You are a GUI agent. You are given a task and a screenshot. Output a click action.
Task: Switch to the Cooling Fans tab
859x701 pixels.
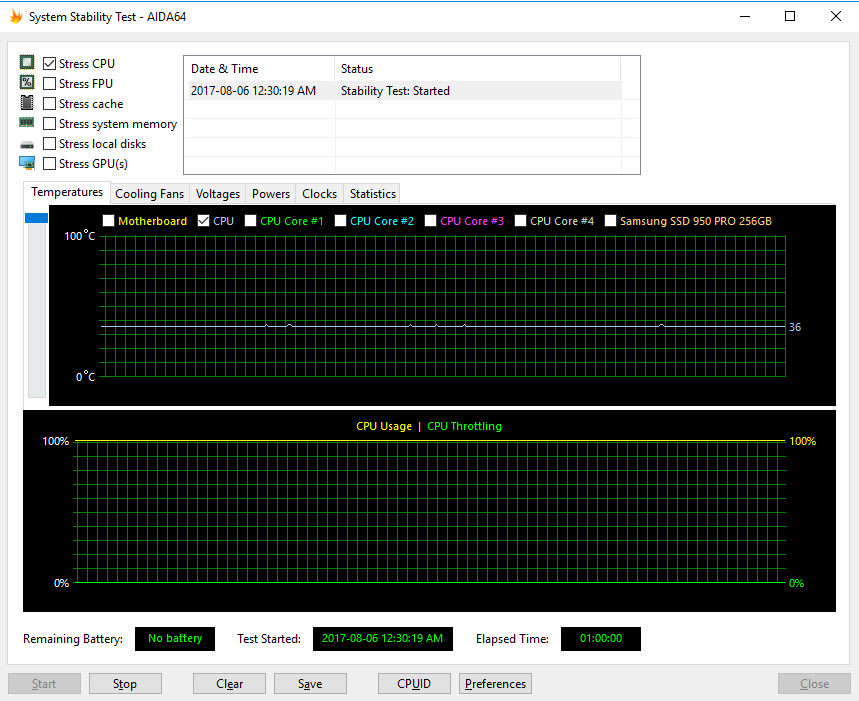click(x=149, y=194)
